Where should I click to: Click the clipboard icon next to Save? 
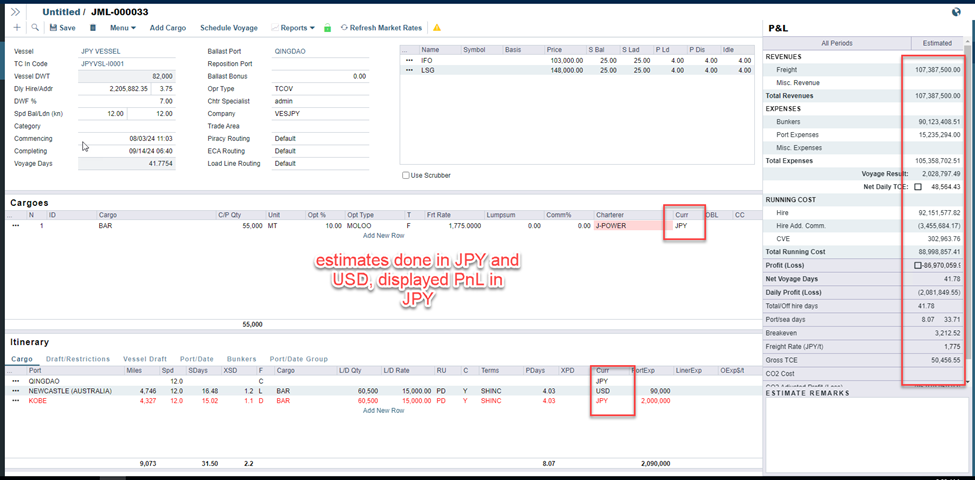[93, 28]
